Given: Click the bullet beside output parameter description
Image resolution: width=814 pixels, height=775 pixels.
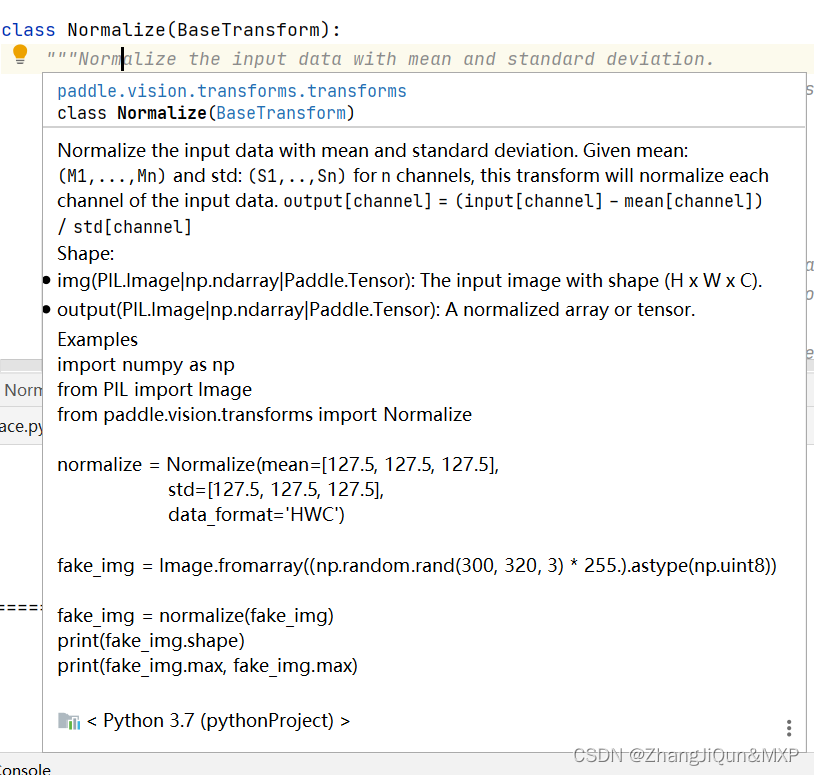Looking at the screenshot, I should pyautogui.click(x=45, y=309).
